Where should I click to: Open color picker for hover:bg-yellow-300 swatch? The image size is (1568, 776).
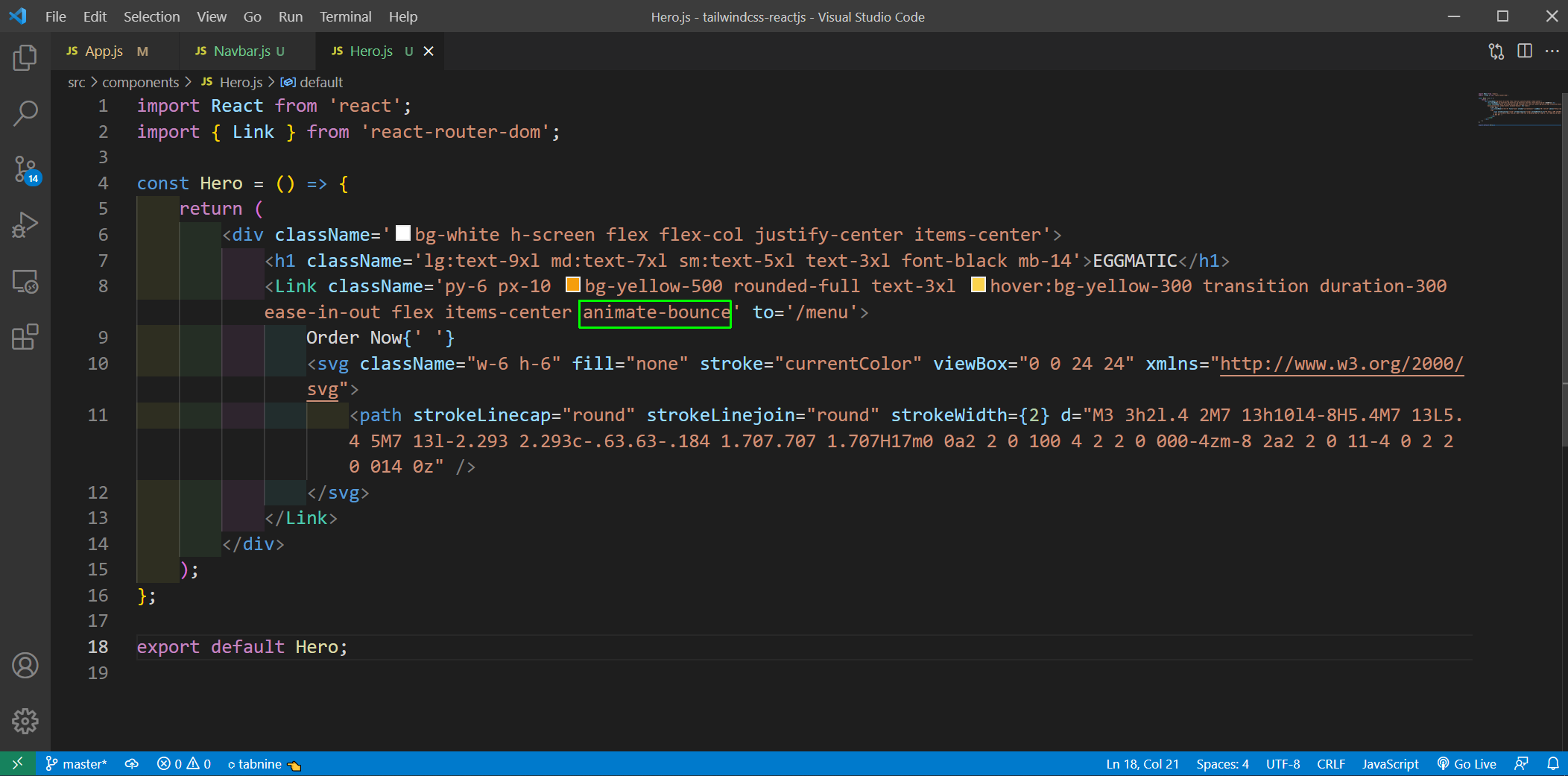coord(979,286)
